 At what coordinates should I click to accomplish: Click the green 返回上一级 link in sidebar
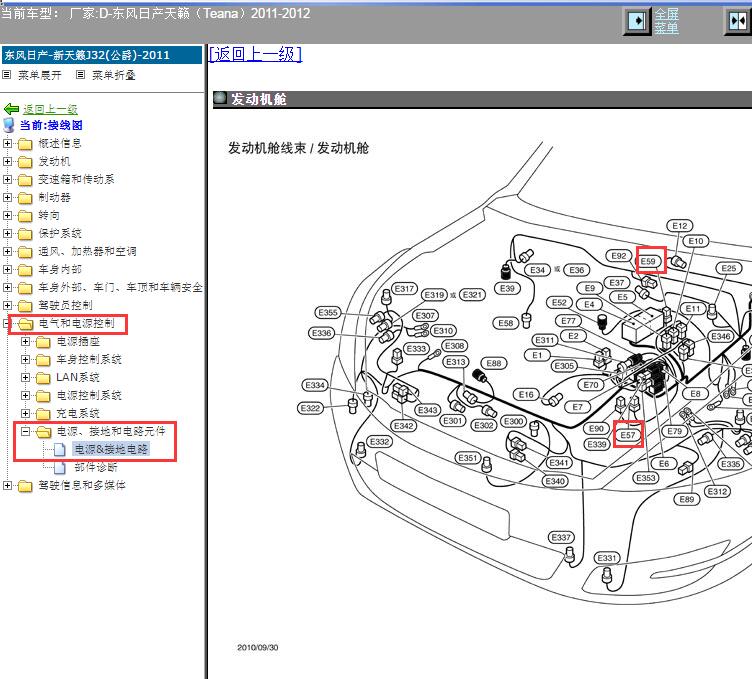click(x=50, y=109)
